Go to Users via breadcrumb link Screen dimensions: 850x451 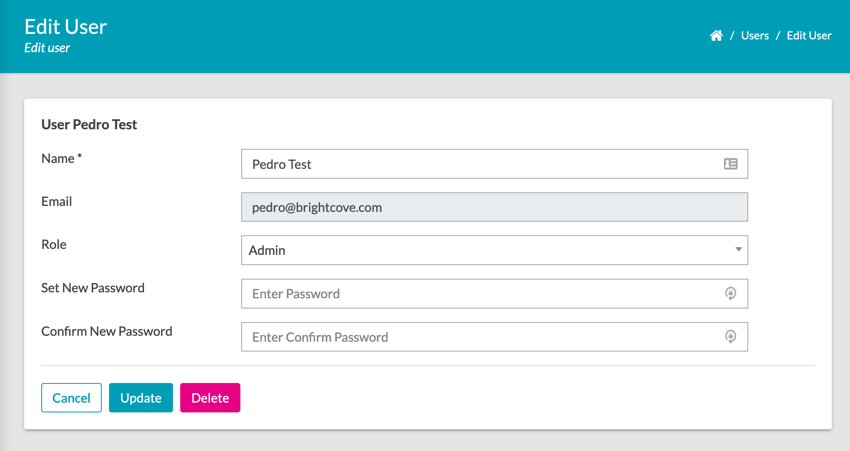pos(755,36)
